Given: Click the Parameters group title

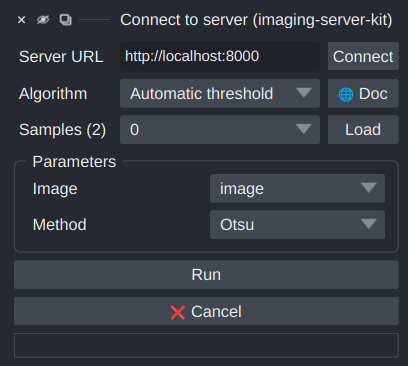Looking at the screenshot, I should coord(74,162).
